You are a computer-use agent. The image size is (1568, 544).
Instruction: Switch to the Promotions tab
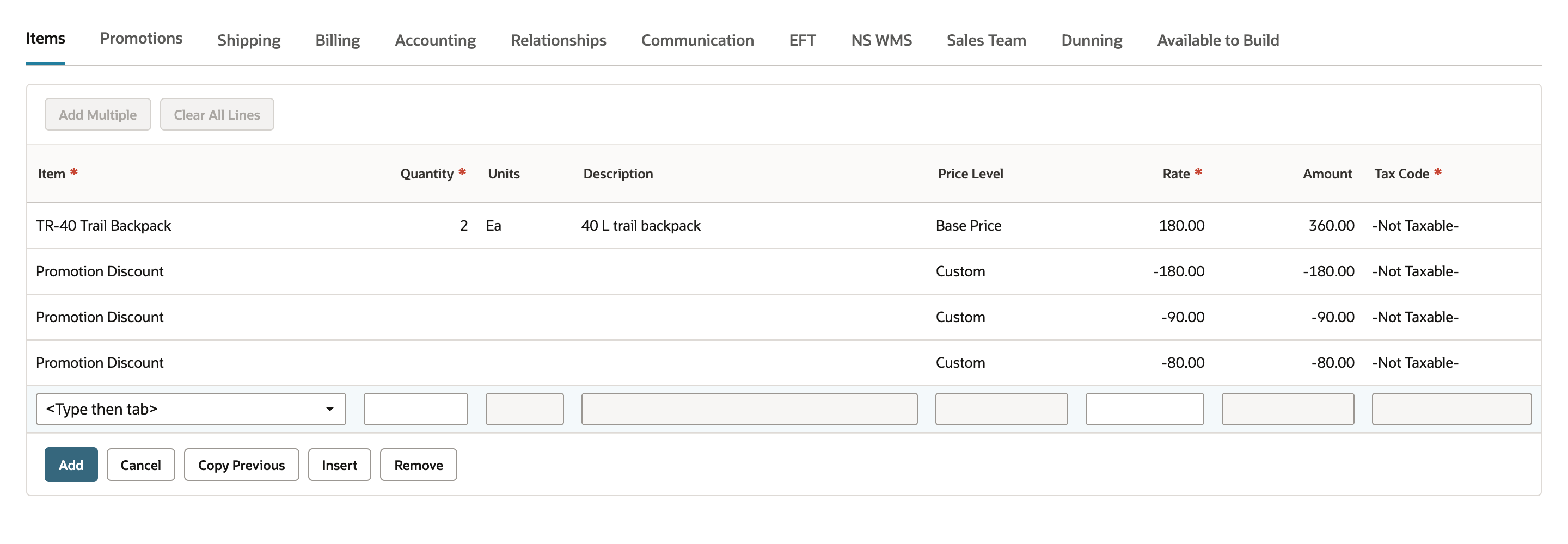pyautogui.click(x=141, y=38)
